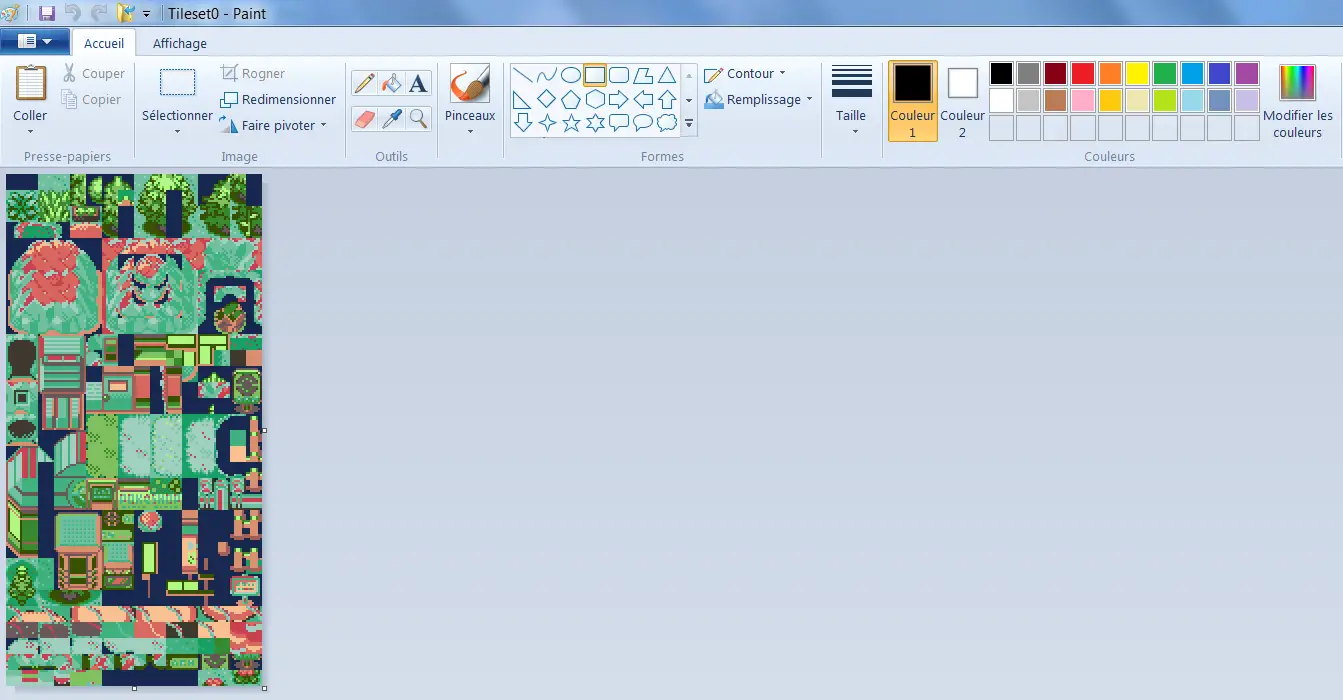Select the Color picker eyedropper tool
This screenshot has height=700, width=1343.
coord(391,119)
